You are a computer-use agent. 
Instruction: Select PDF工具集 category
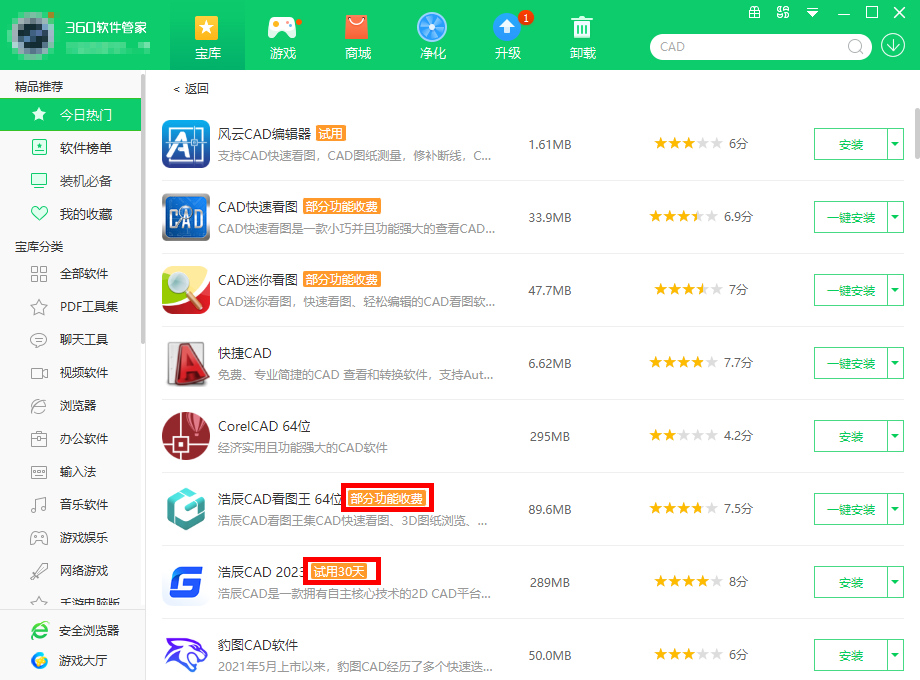tap(70, 306)
